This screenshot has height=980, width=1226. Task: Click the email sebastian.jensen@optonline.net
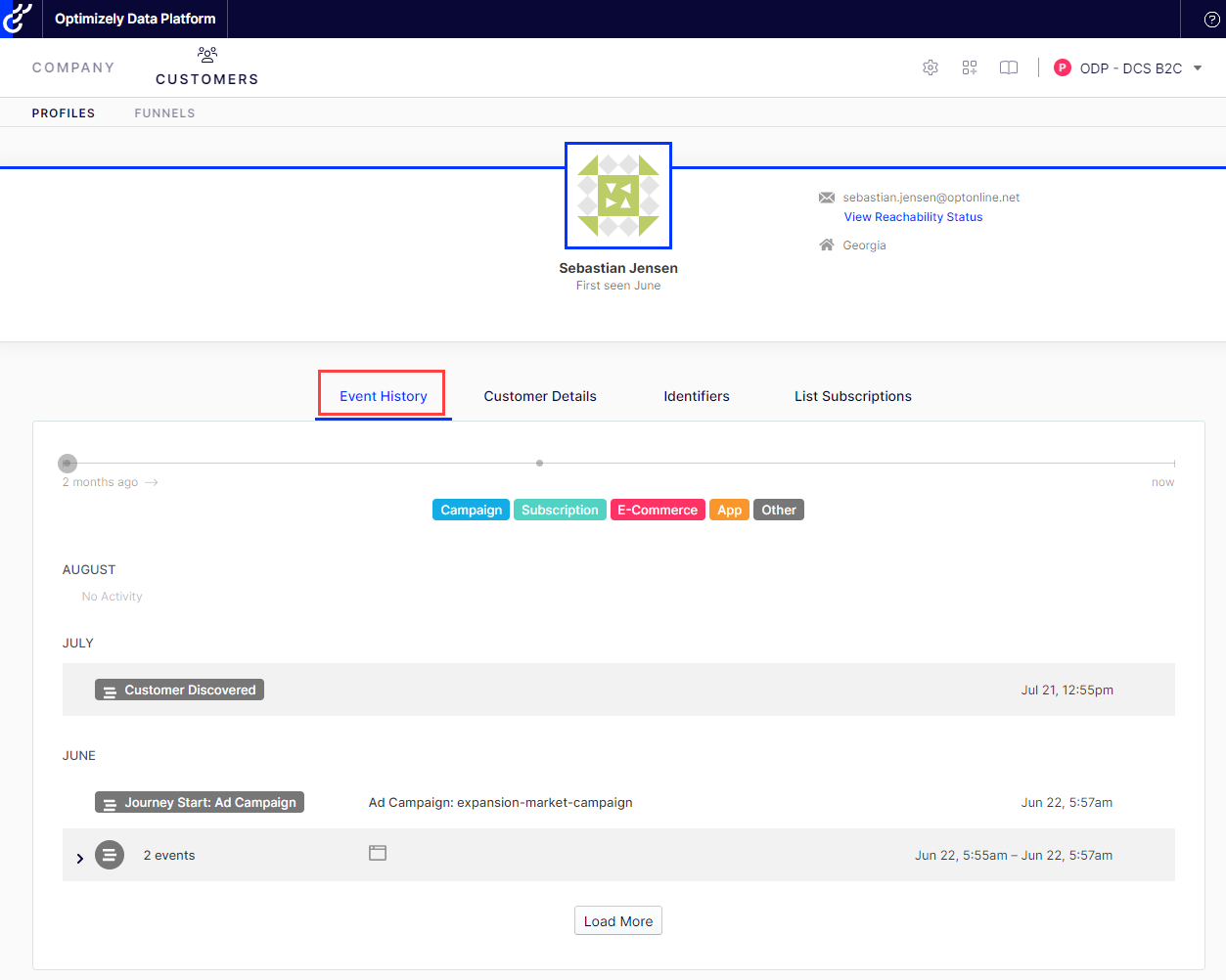[x=931, y=198]
